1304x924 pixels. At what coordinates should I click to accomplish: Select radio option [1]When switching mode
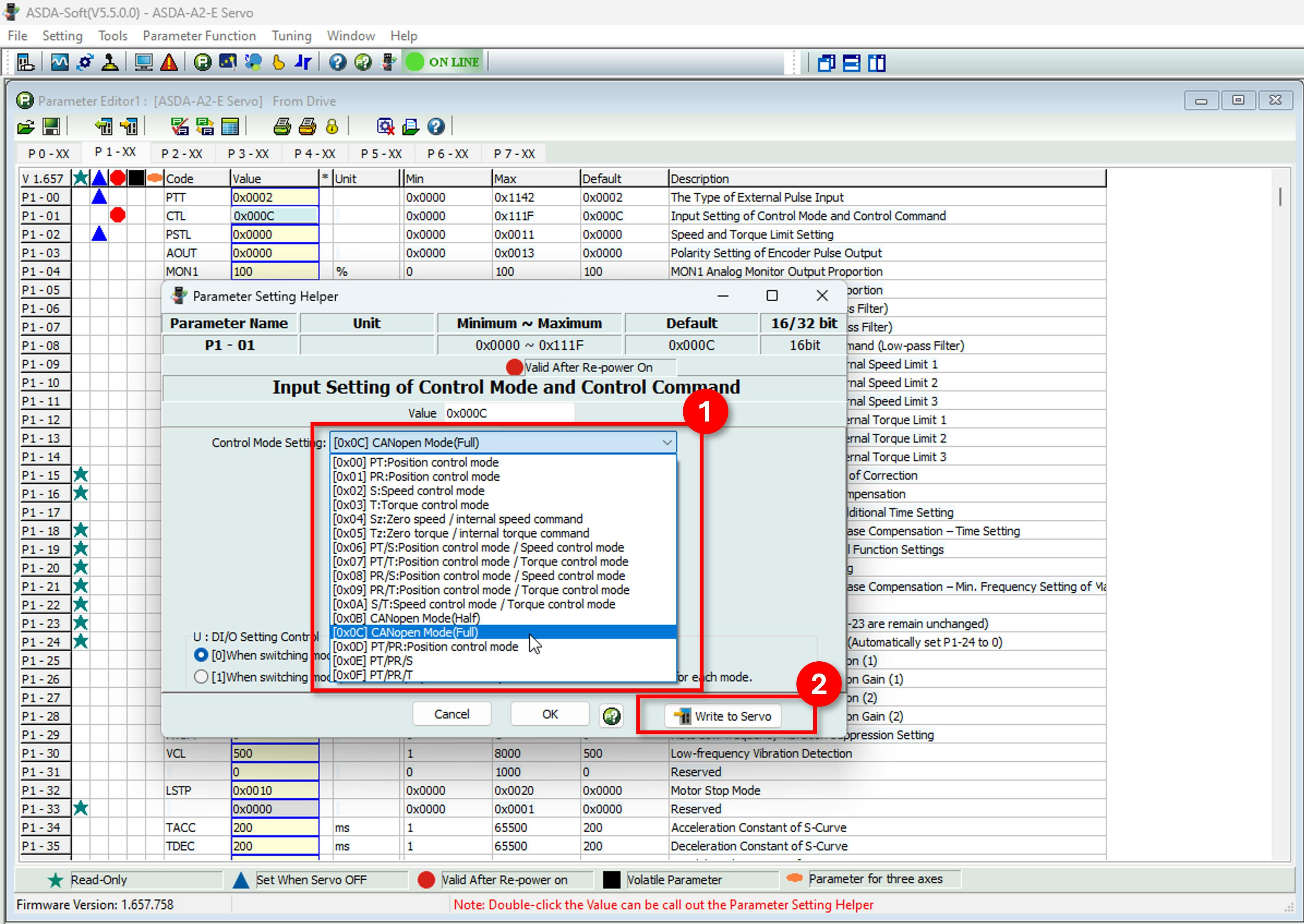[201, 677]
